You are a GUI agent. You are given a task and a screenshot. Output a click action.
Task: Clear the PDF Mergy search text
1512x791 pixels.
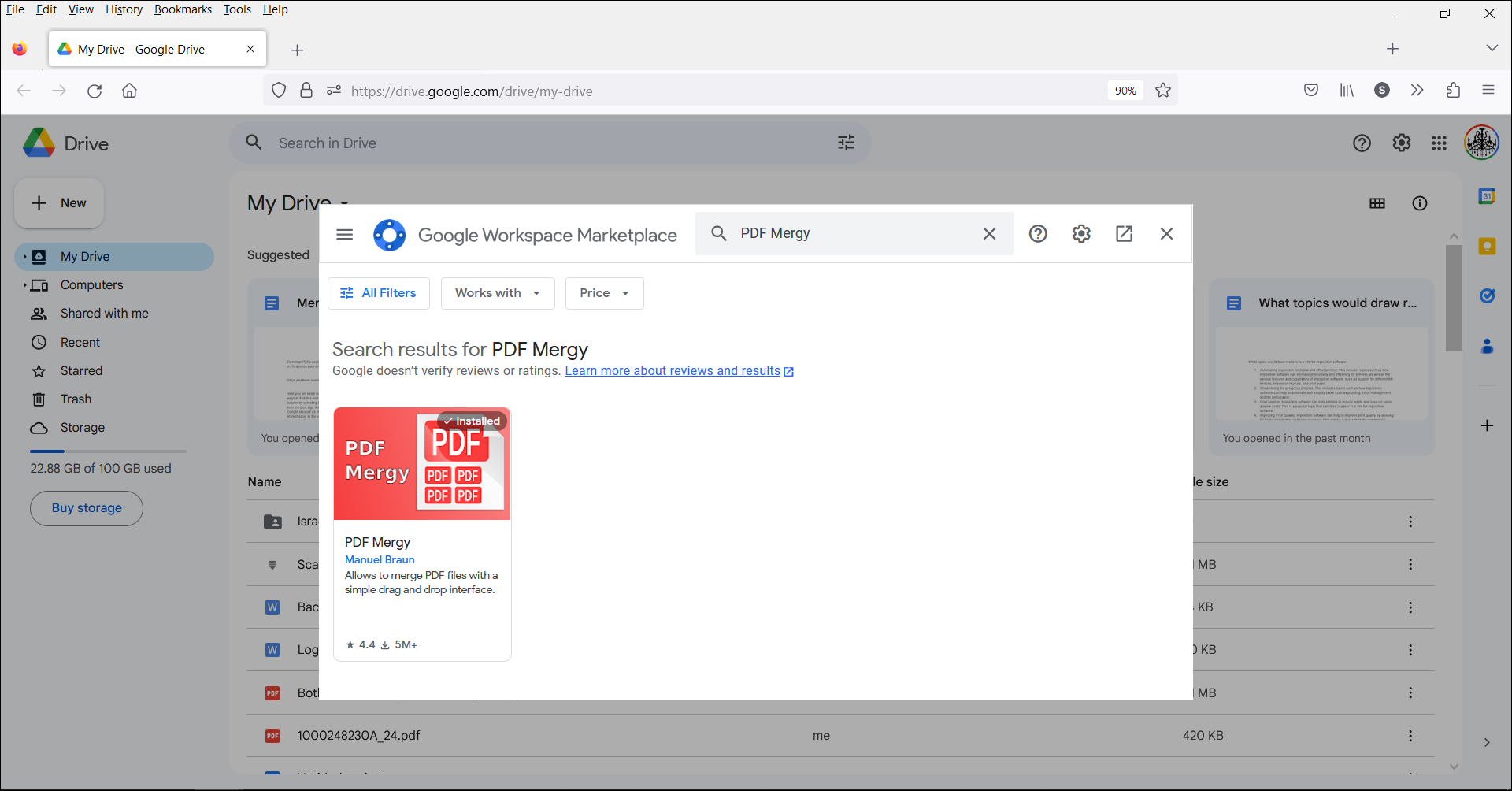(x=989, y=233)
